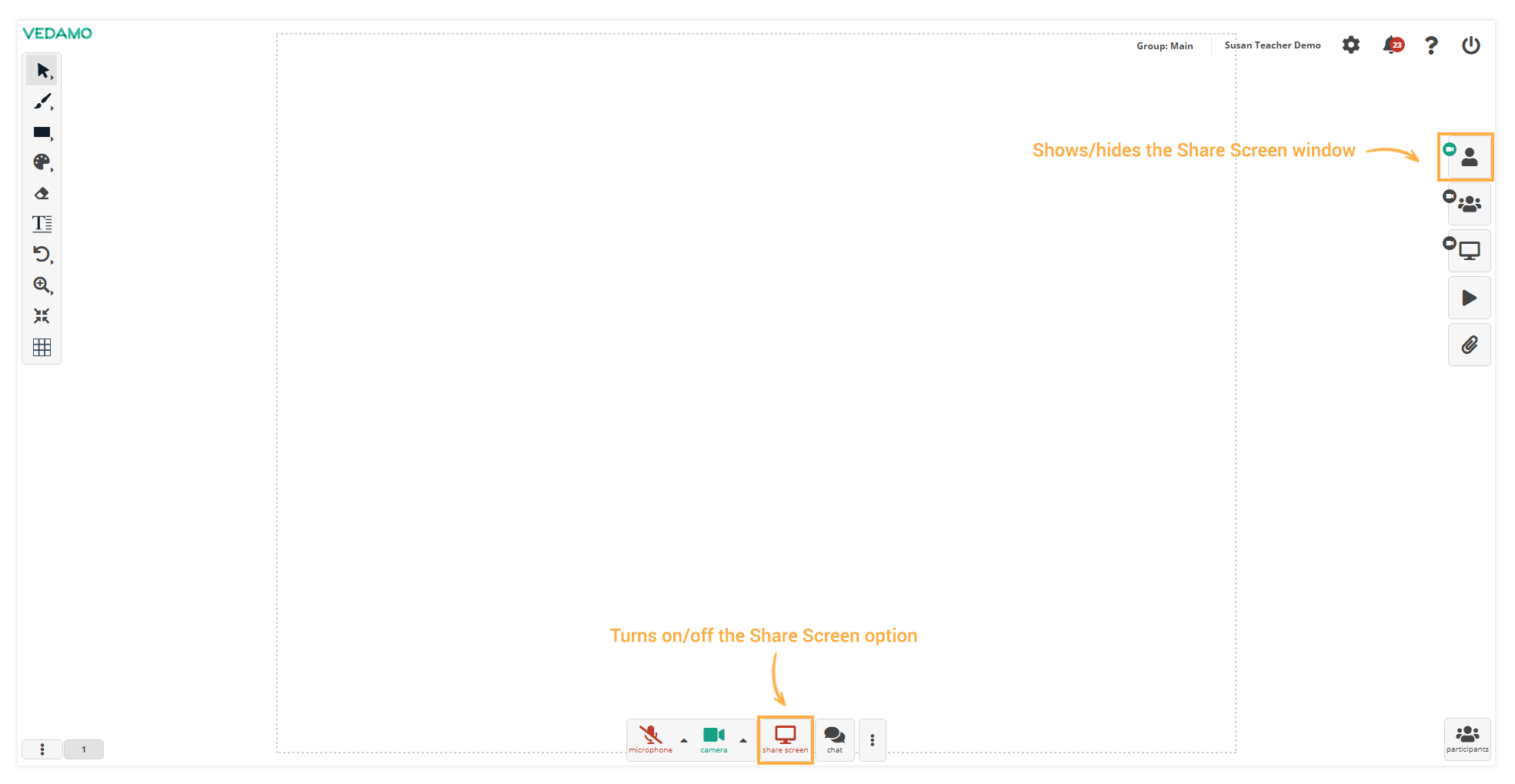Screen dimensions: 1515x784
Task: Click the Undo tool icon
Action: pyautogui.click(x=42, y=255)
